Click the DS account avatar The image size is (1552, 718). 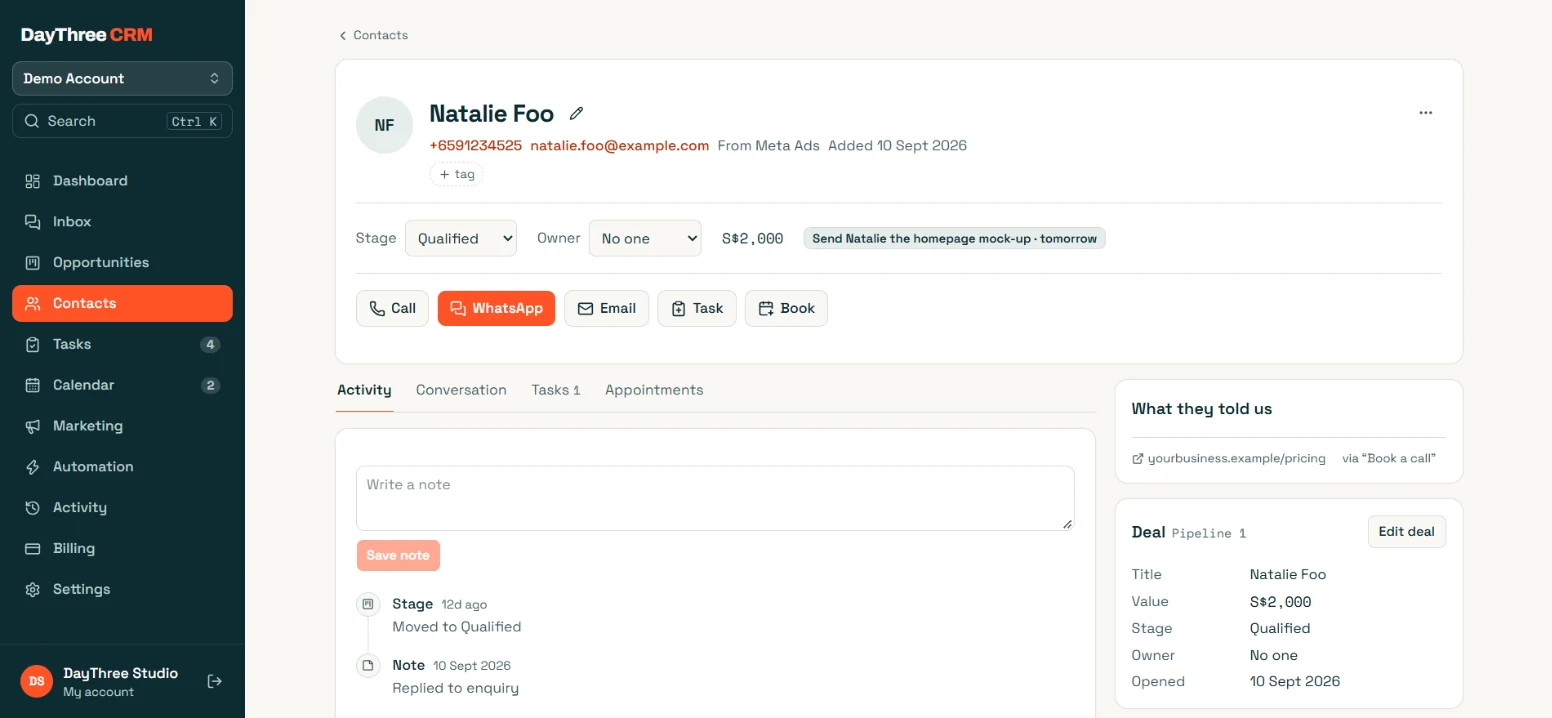click(x=36, y=681)
